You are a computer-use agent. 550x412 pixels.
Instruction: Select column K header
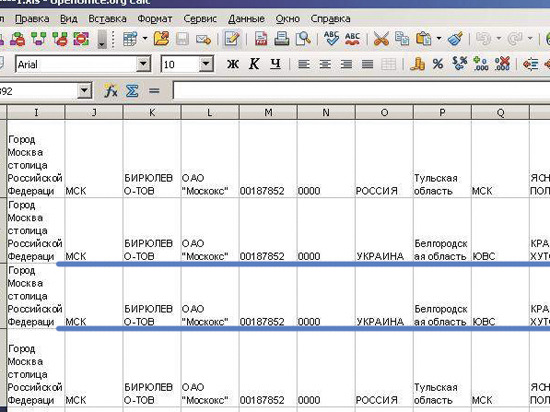pos(152,112)
